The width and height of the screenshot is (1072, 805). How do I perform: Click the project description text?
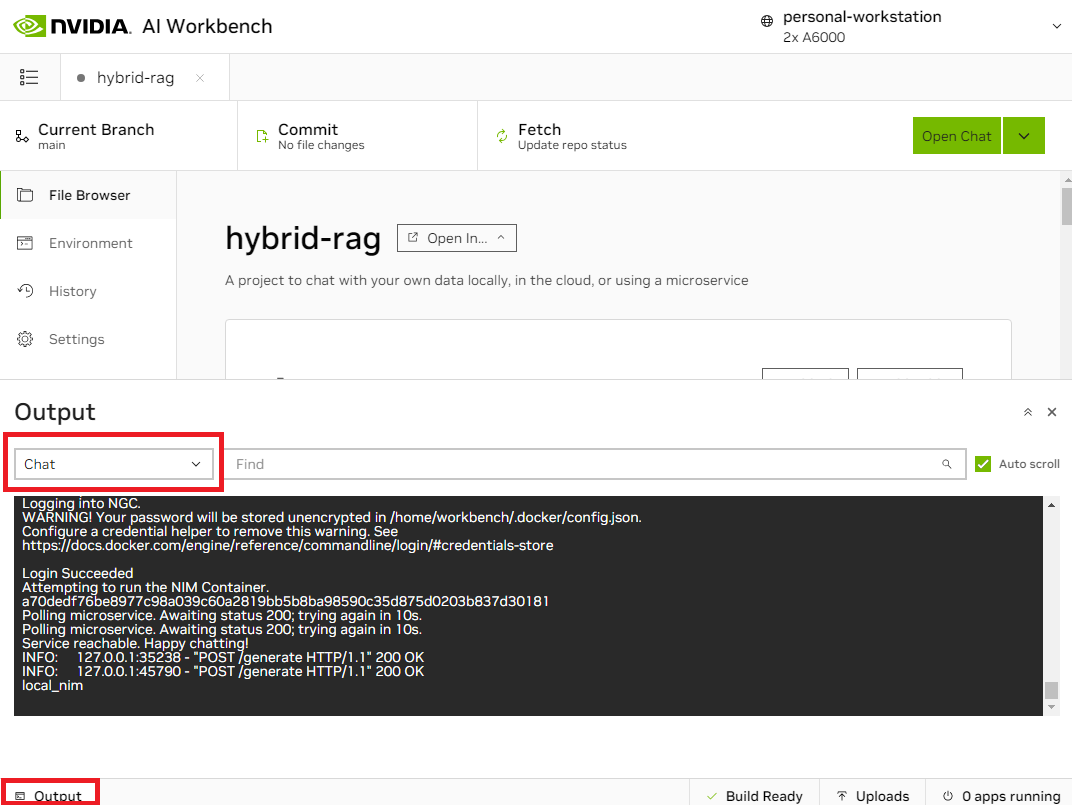point(487,280)
